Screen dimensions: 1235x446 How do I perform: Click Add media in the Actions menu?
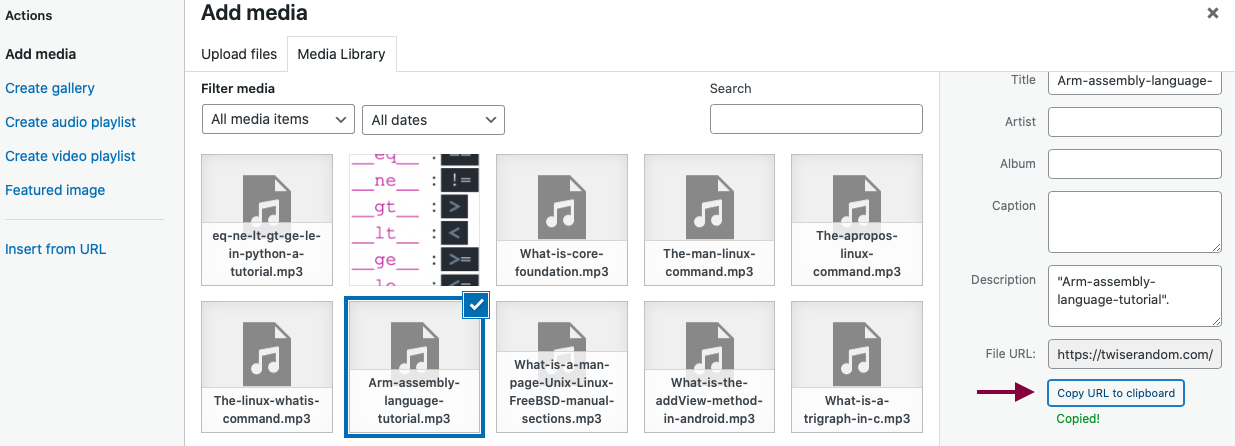click(x=41, y=54)
